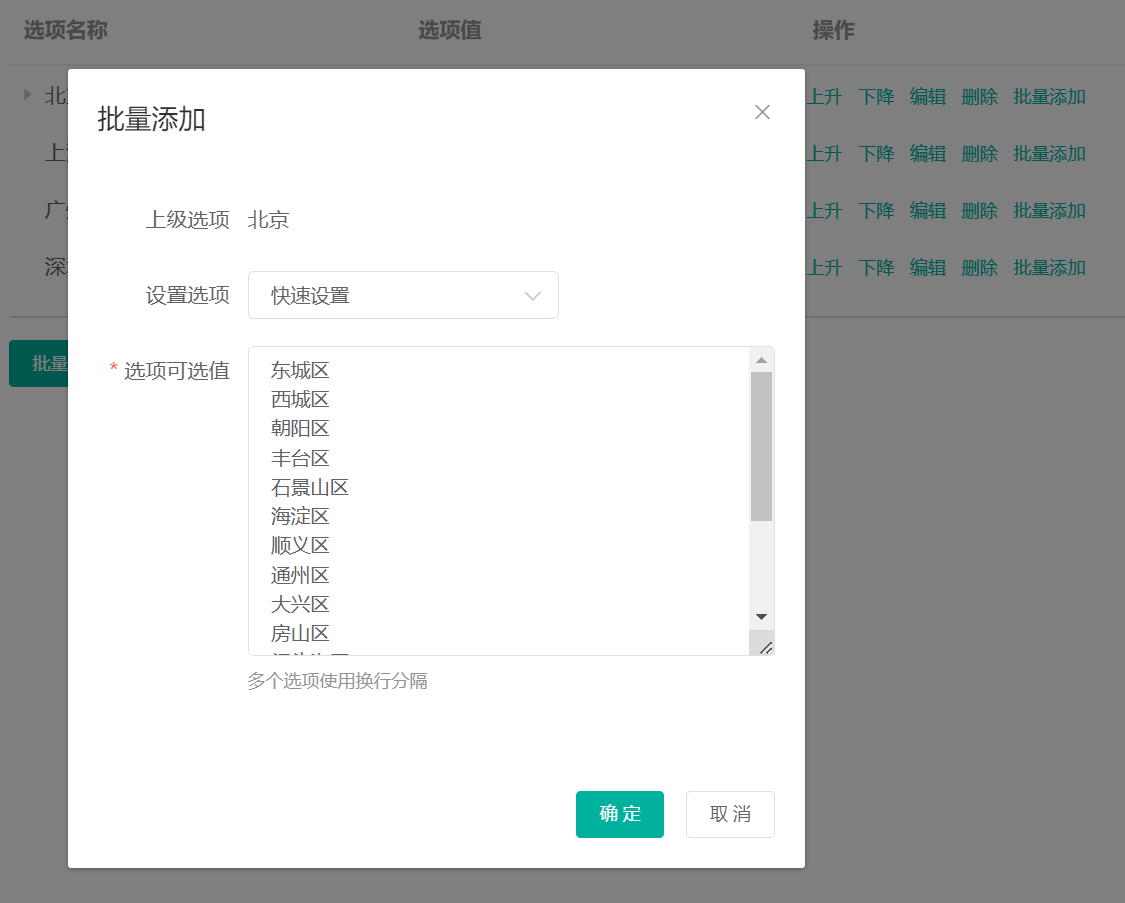Click the down arrow on the textarea scrollbar

(x=761, y=616)
